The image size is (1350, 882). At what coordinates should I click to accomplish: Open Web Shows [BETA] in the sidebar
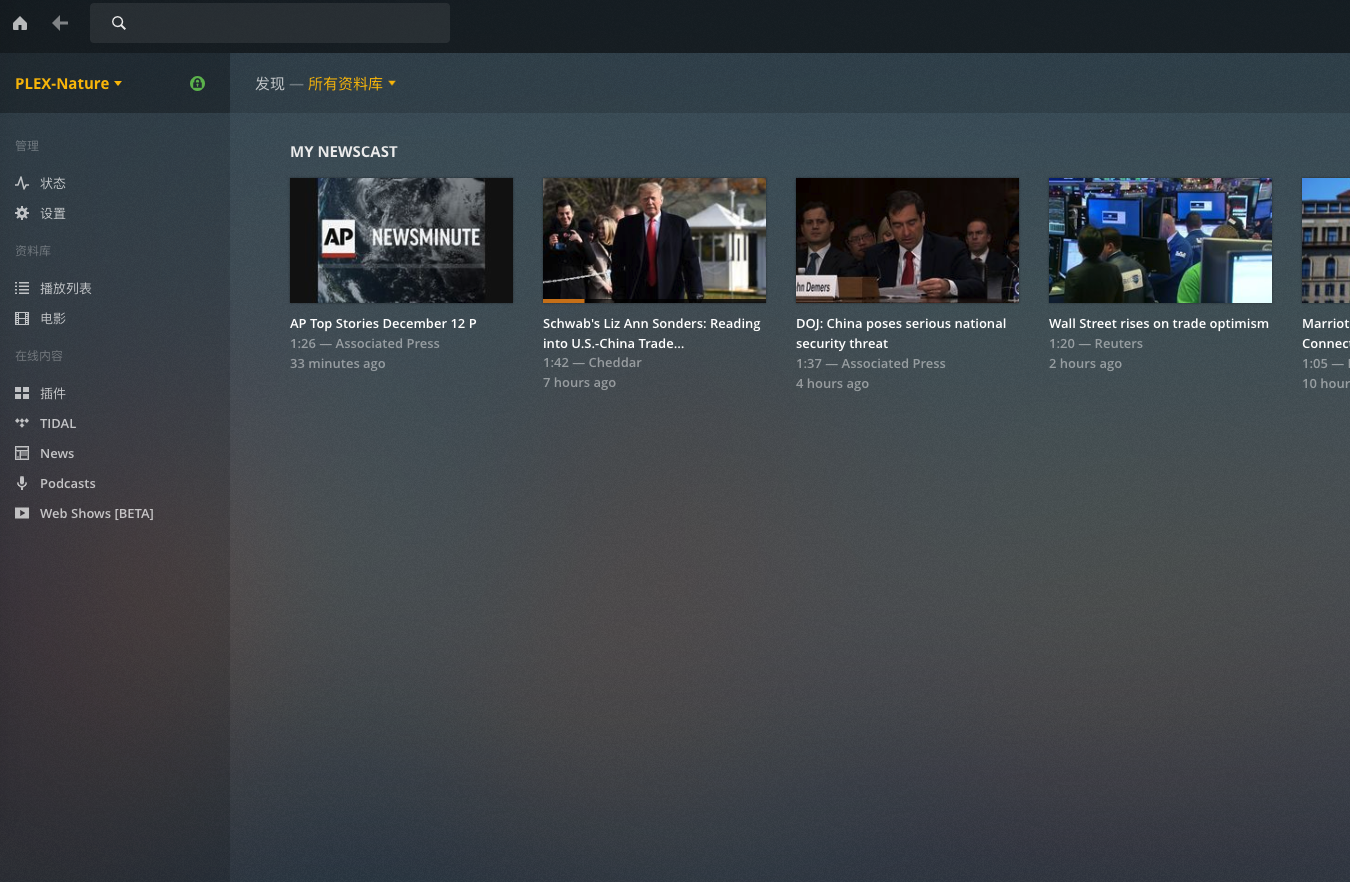pyautogui.click(x=97, y=513)
